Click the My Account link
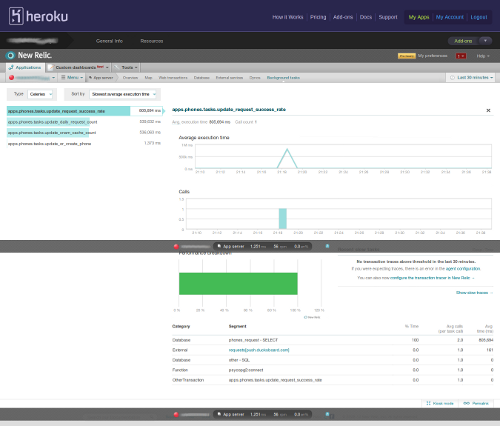This screenshot has width=500, height=426. [x=450, y=17]
